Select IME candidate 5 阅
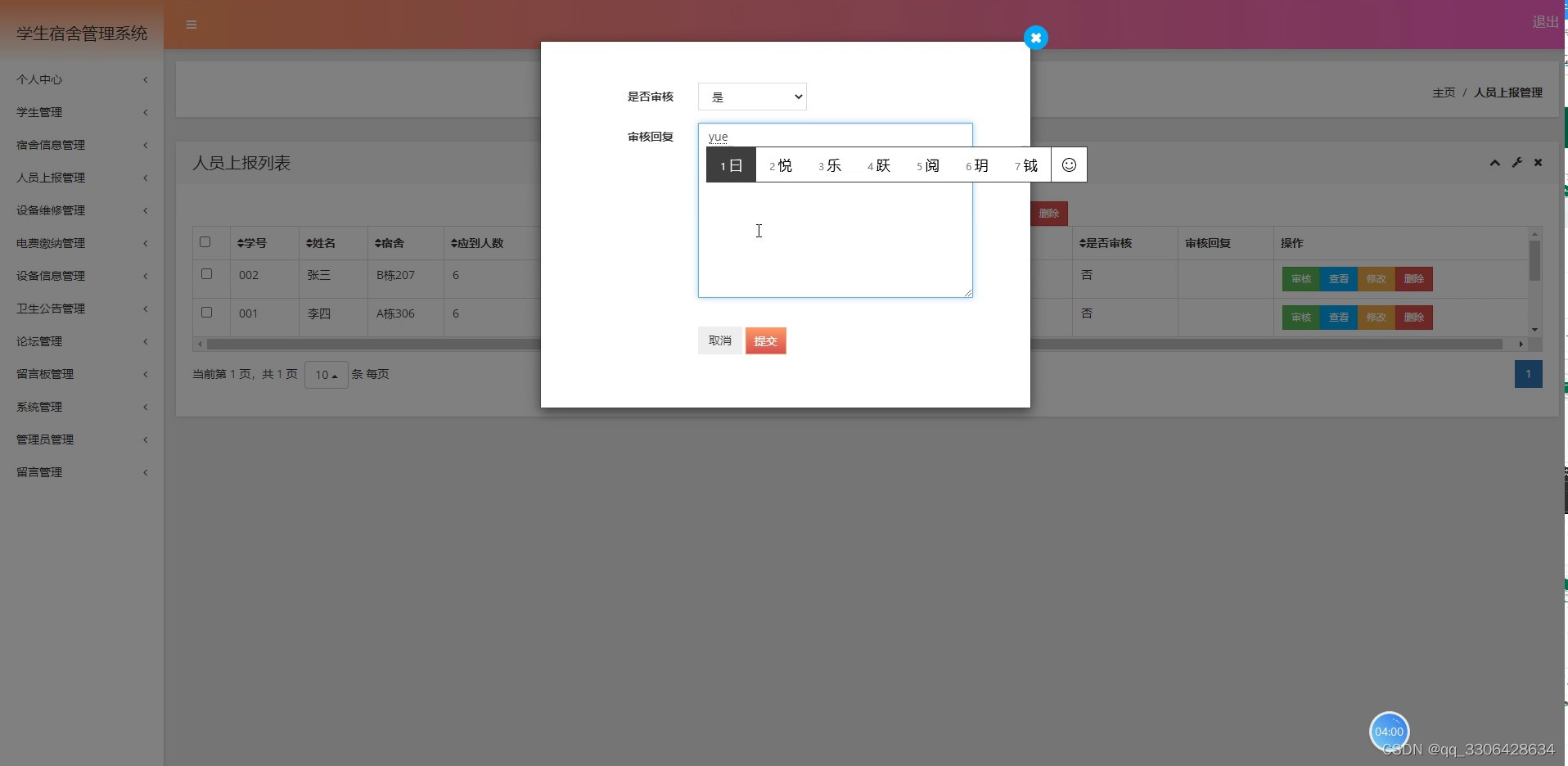The height and width of the screenshot is (766, 1568). click(928, 165)
